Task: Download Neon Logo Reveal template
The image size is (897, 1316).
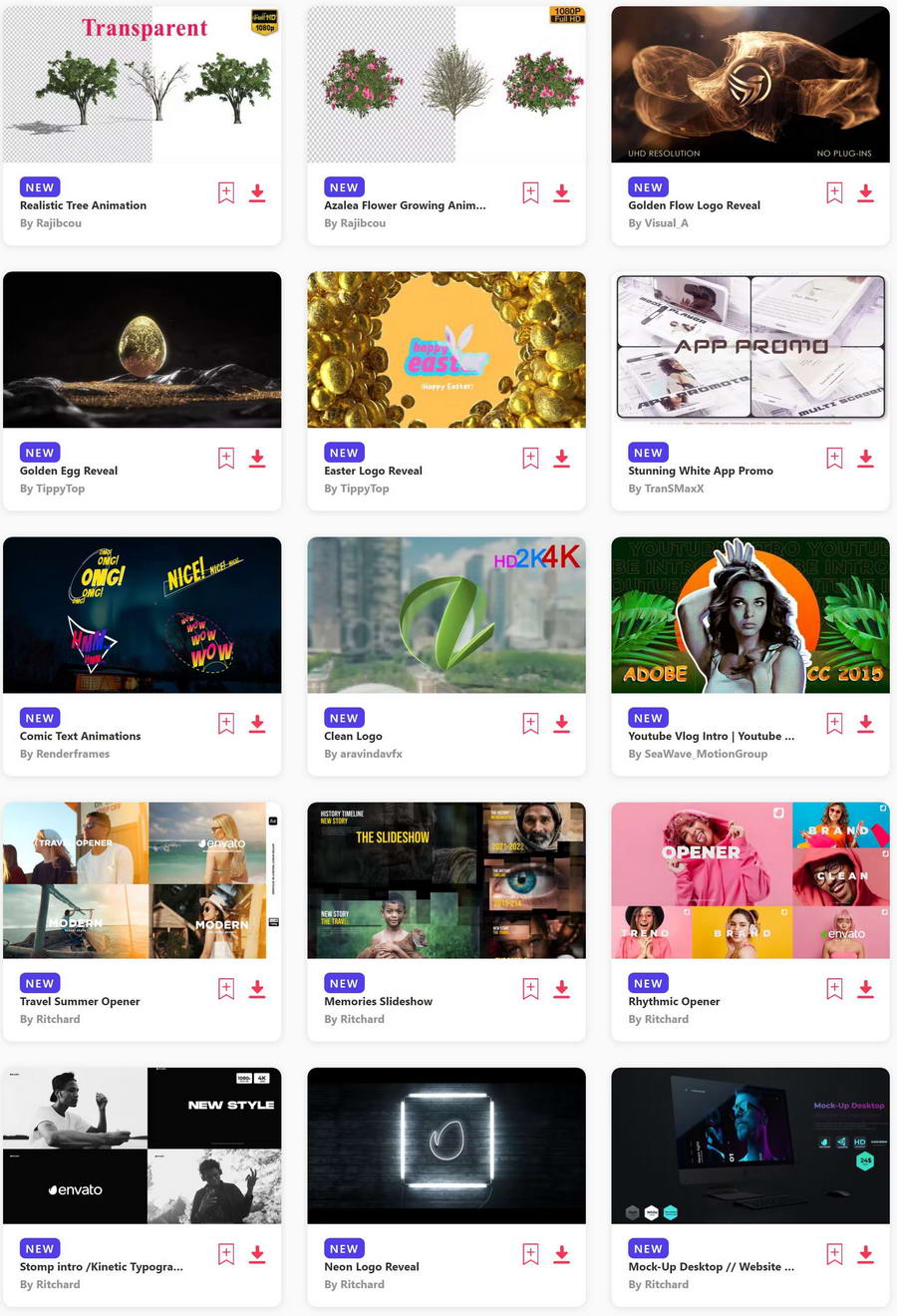Action: (561, 1254)
